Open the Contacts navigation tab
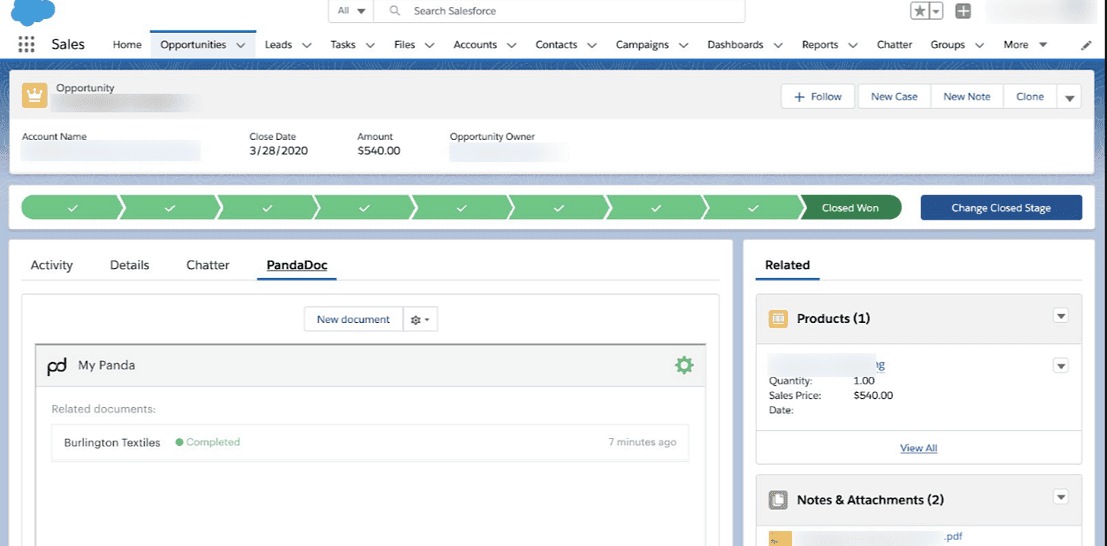1107x546 pixels. coord(556,44)
